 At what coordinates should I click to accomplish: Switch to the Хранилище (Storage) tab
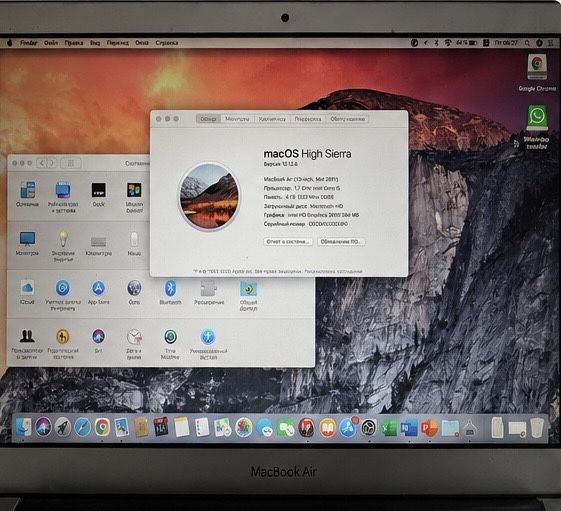[272, 119]
